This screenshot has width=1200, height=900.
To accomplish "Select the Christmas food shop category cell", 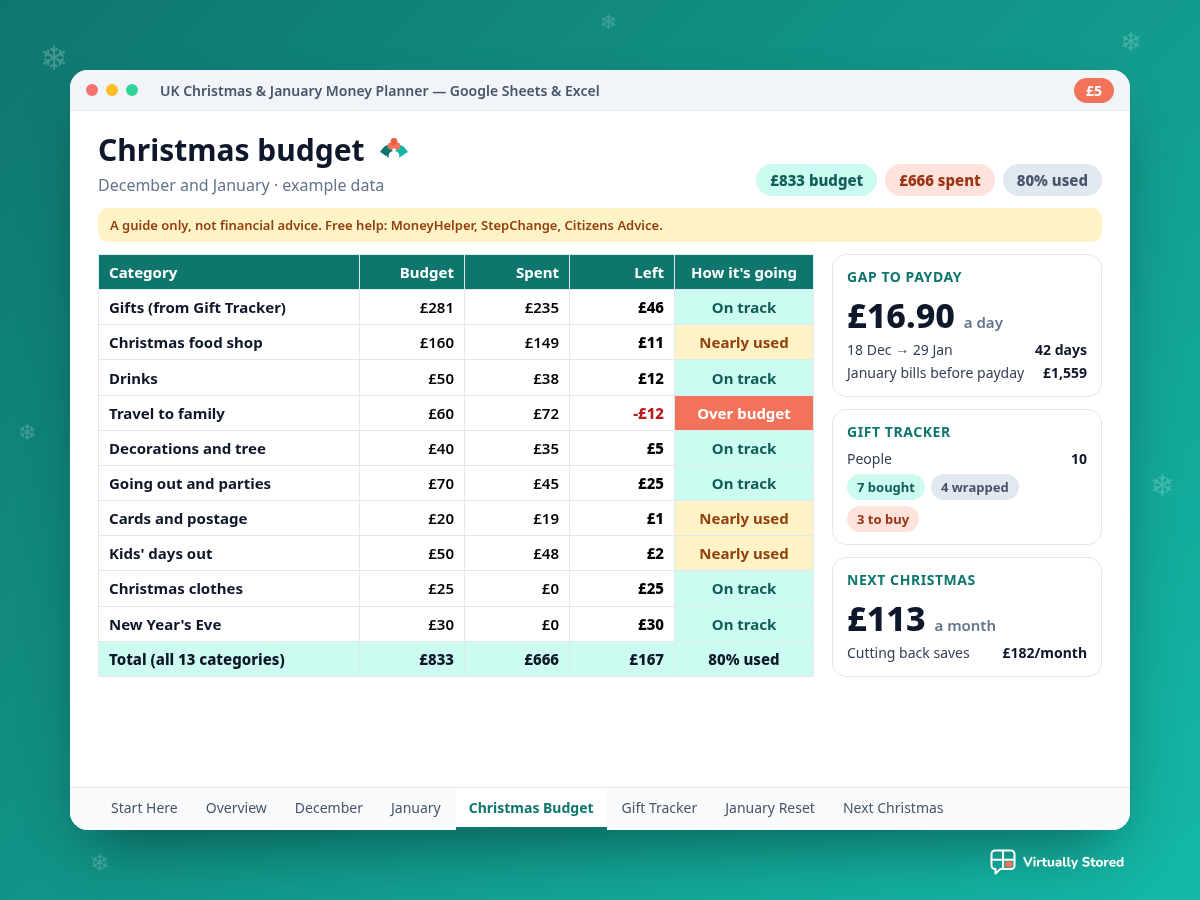I will (x=229, y=342).
